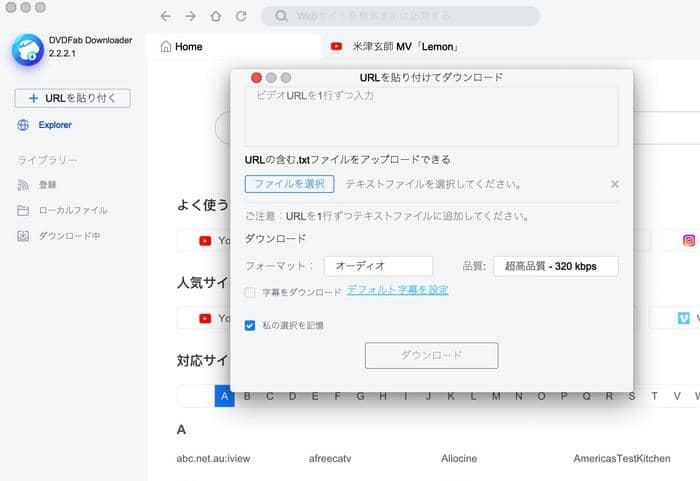Click the browser forward arrow icon
700x481 pixels.
pos(190,16)
